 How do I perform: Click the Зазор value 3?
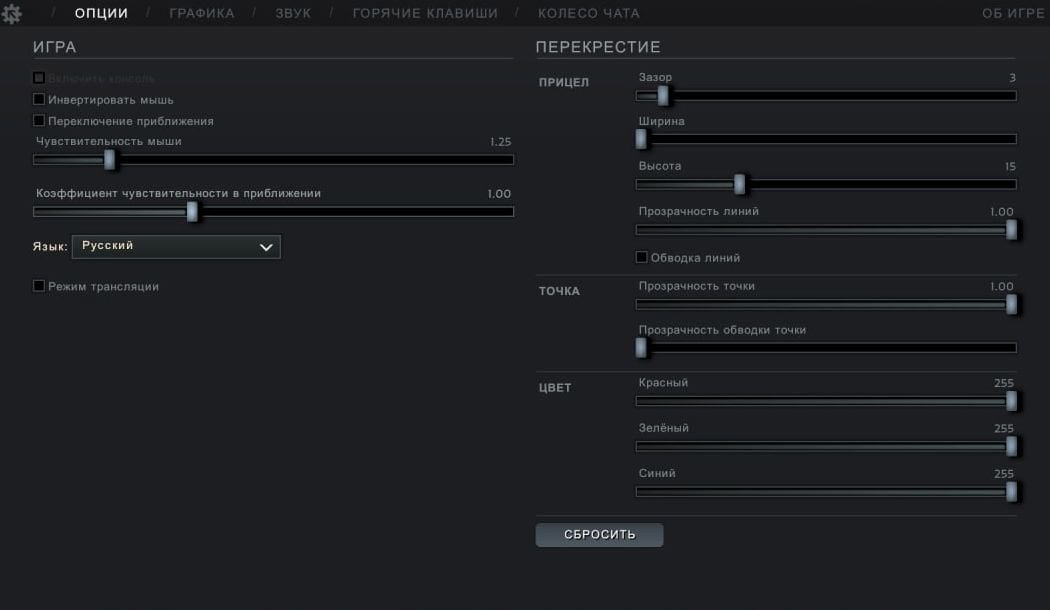tap(1012, 78)
